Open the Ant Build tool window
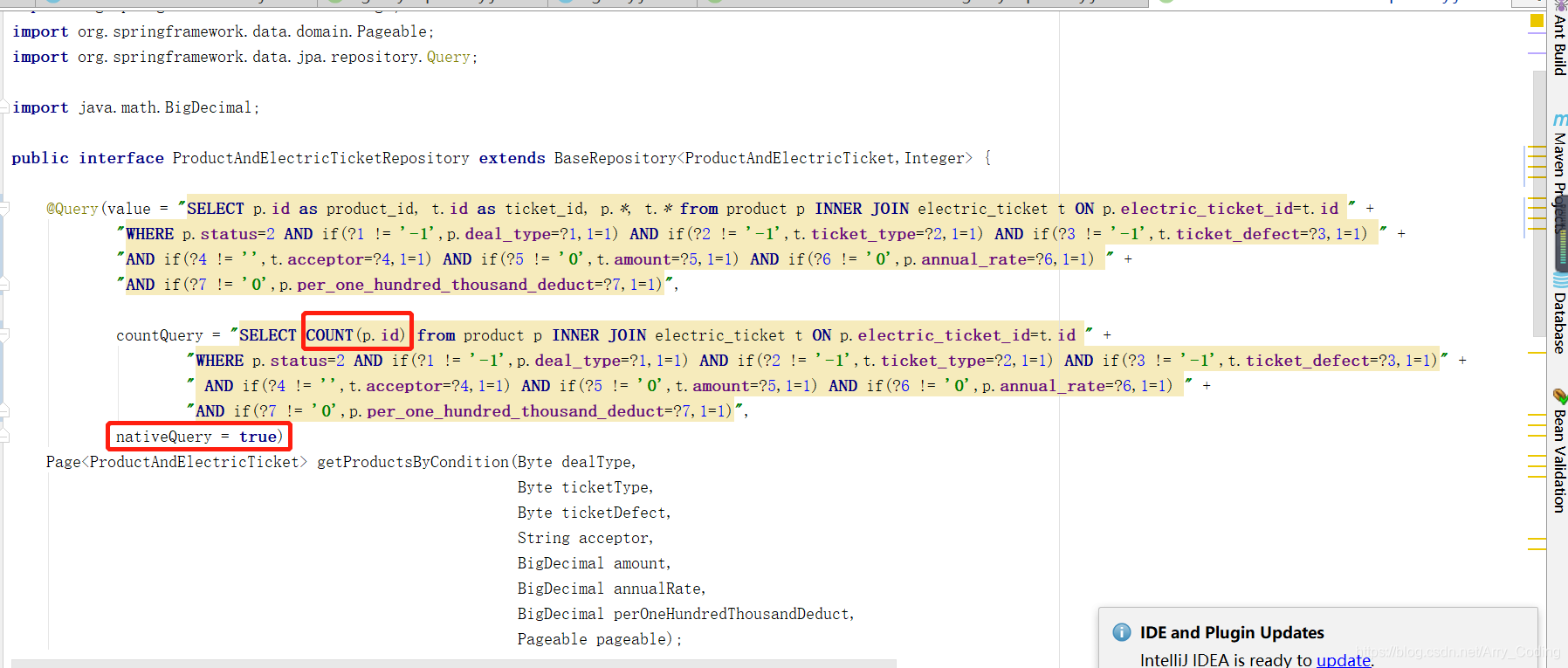 [1558, 39]
